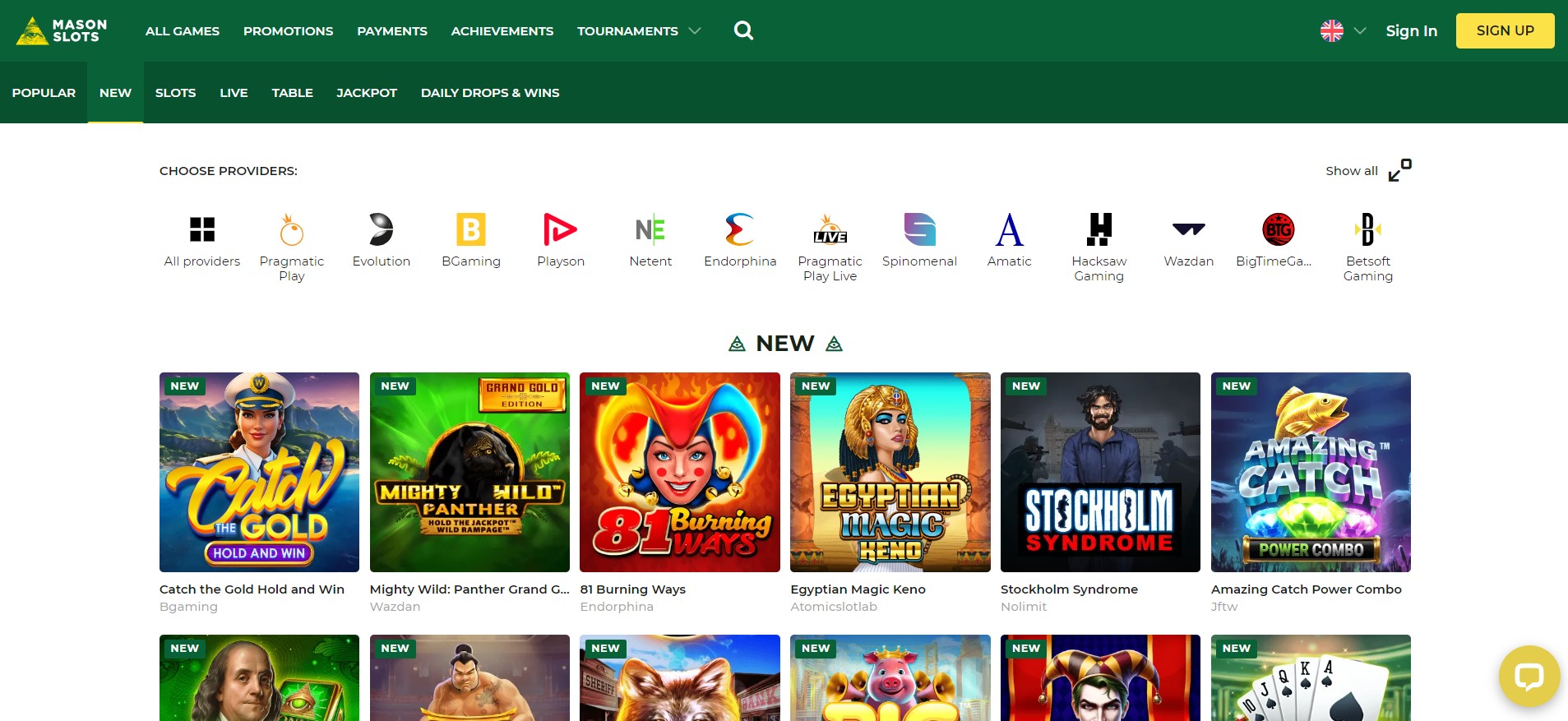Open the wolf sheriff game thumbnail
Screen dimensions: 1568x721
point(680,677)
